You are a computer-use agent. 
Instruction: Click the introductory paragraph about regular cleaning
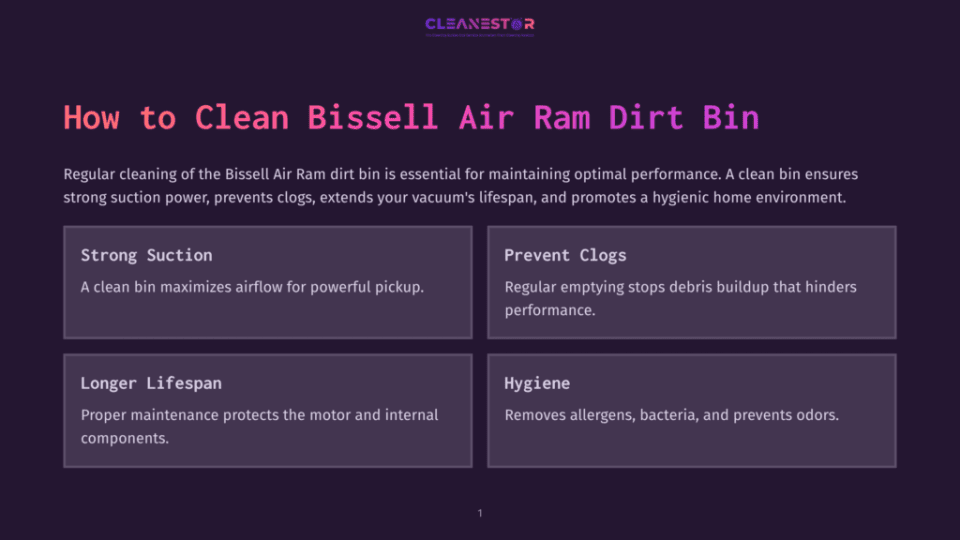[x=461, y=186]
